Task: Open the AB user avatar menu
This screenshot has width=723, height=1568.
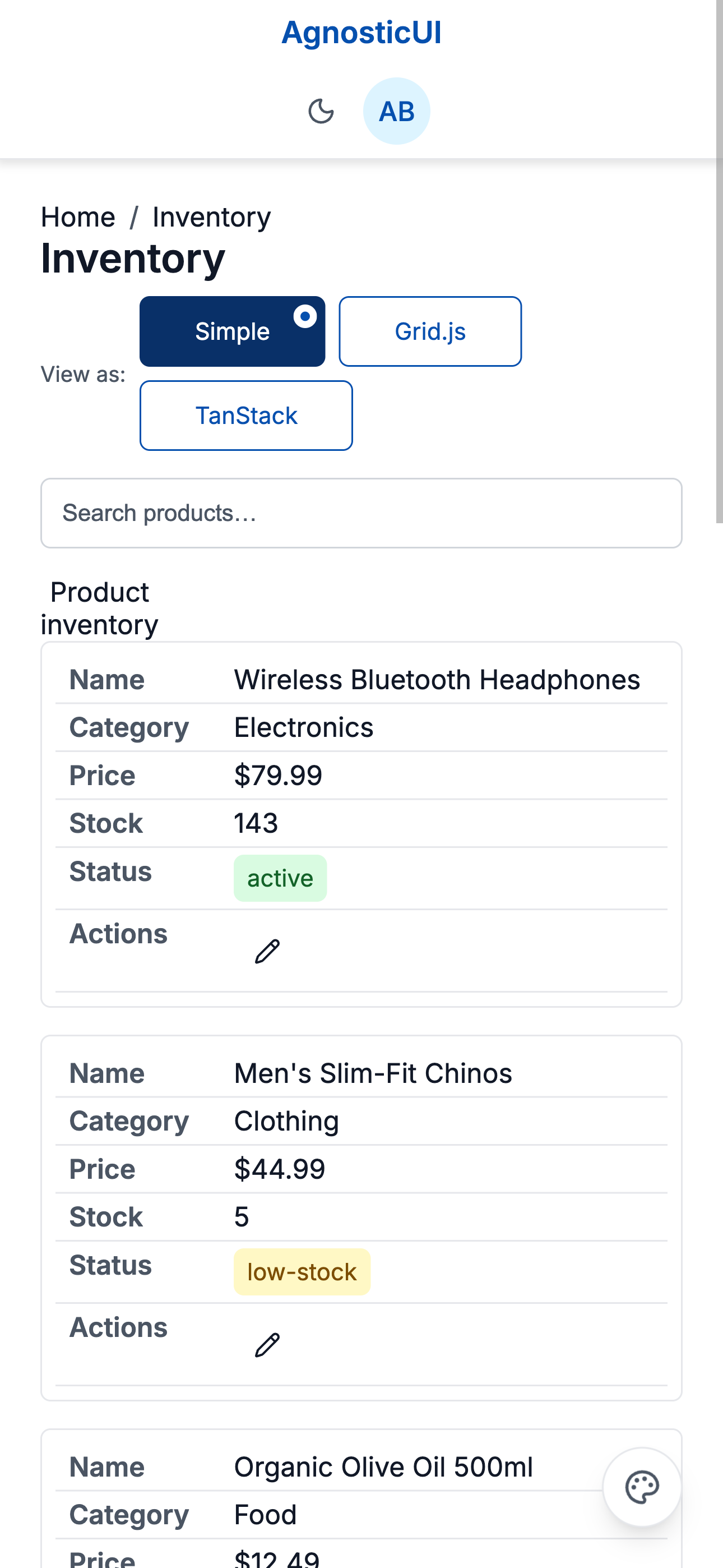Action: 396,111
